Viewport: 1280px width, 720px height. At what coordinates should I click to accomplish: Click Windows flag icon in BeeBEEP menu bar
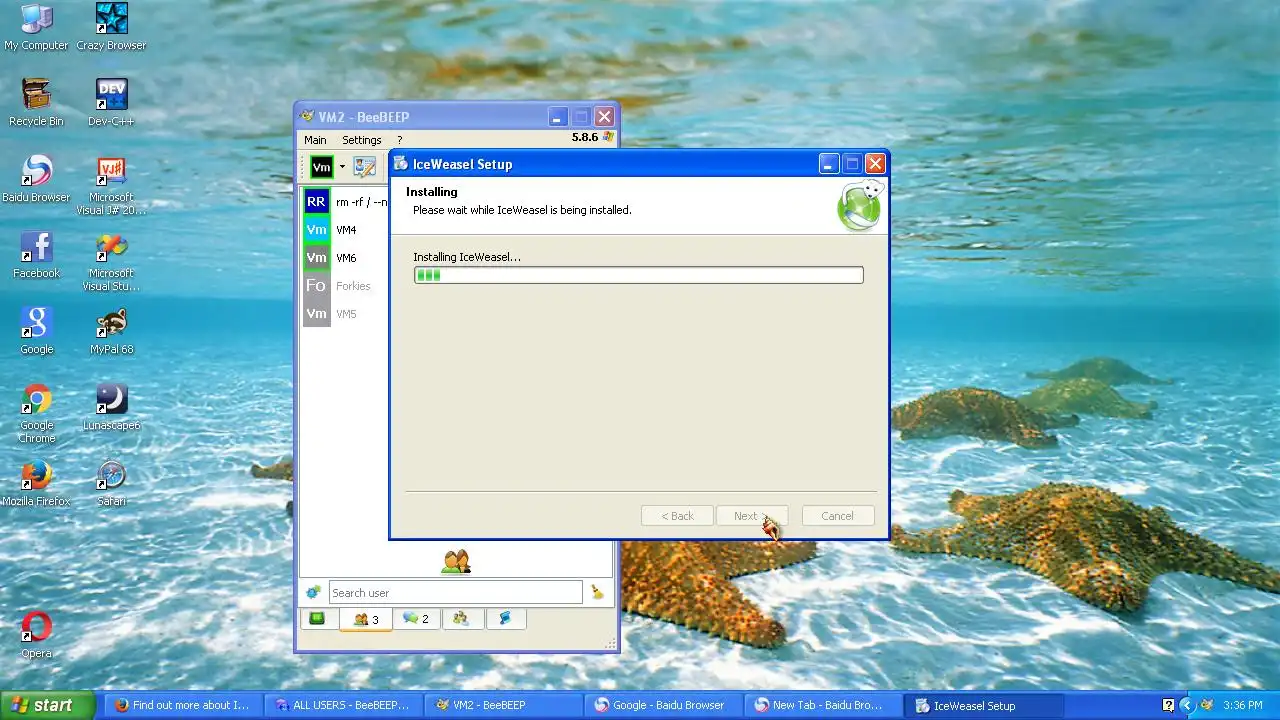pyautogui.click(x=608, y=138)
